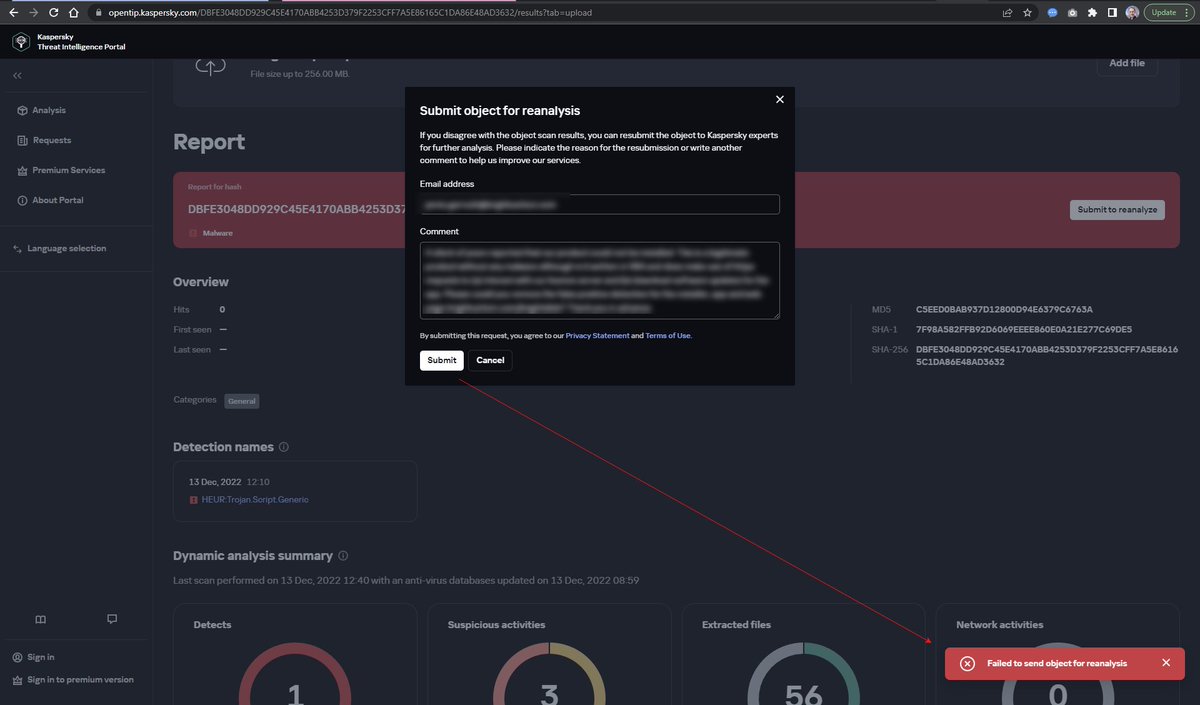Reload the page
This screenshot has width=1200, height=705.
pos(54,13)
